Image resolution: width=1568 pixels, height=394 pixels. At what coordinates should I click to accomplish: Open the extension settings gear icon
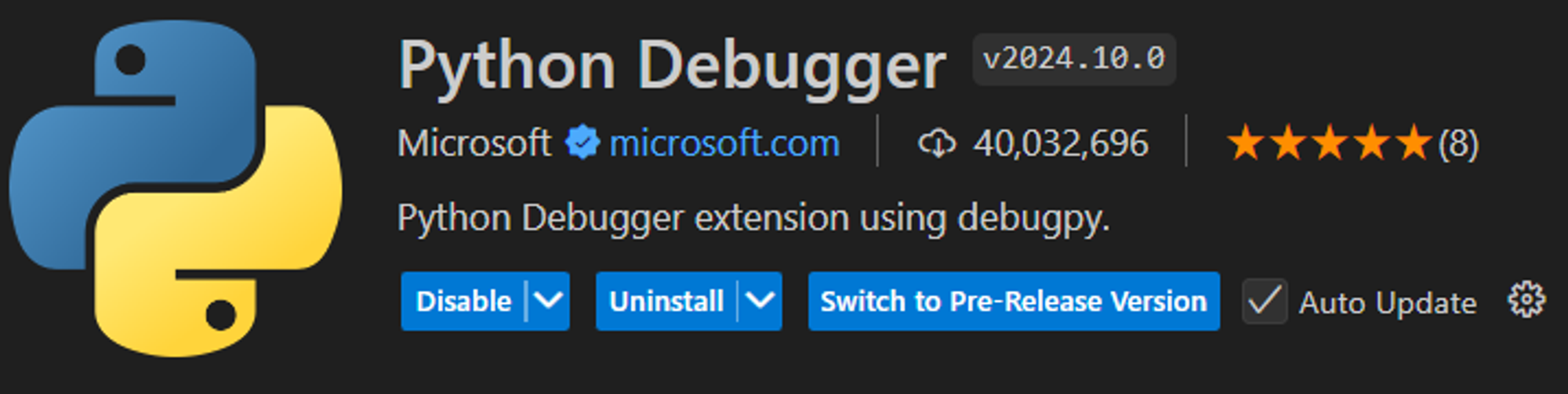1526,300
